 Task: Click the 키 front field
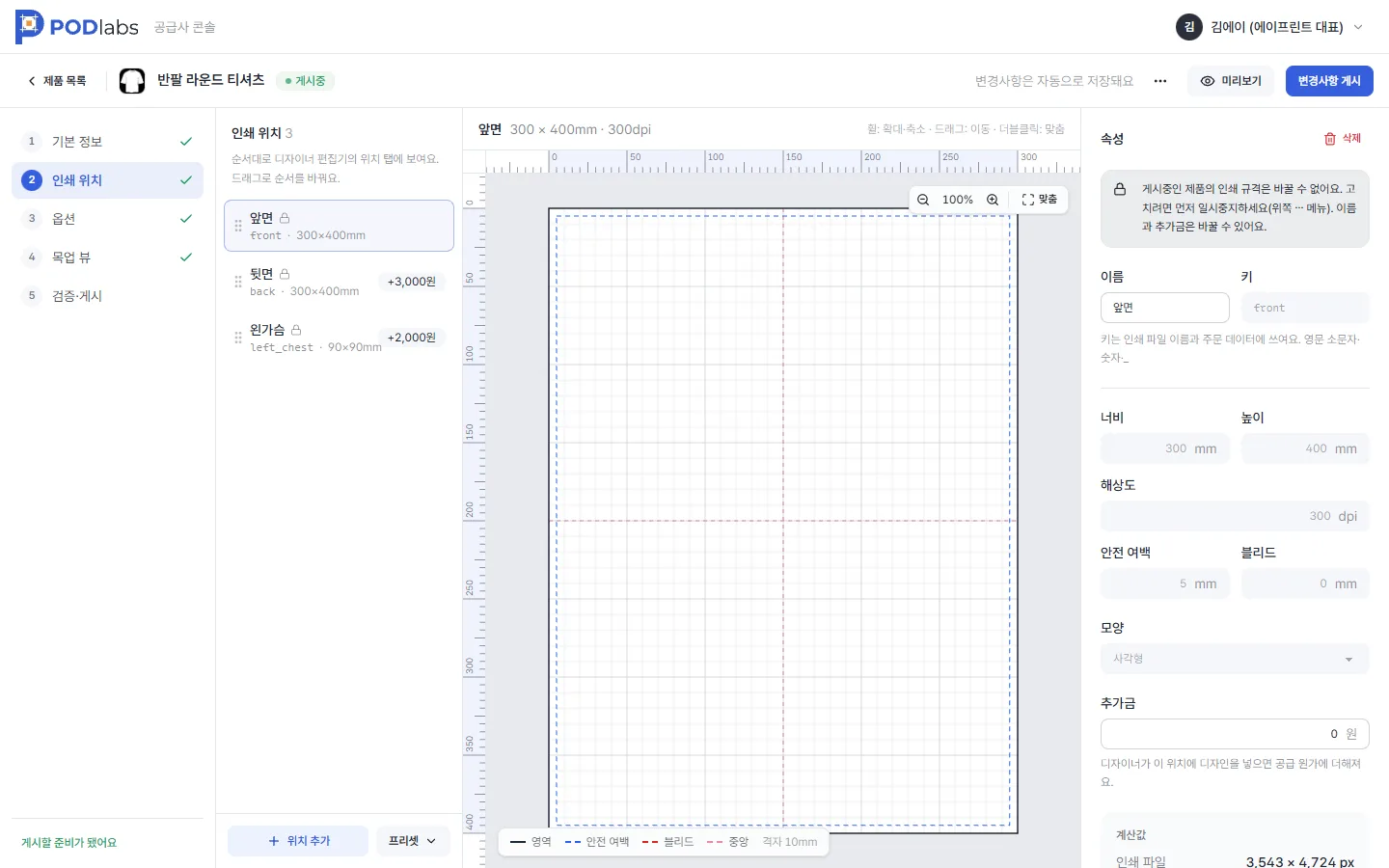1305,308
